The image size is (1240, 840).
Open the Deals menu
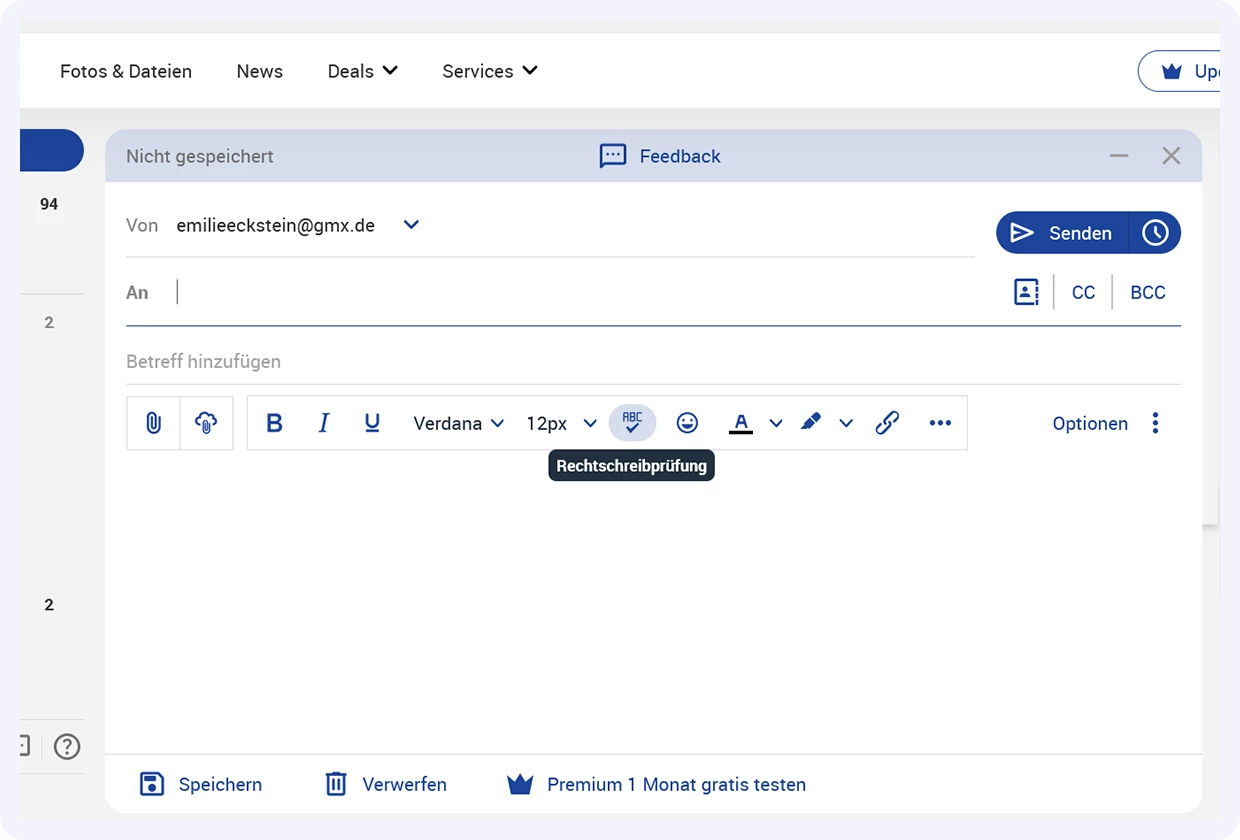(362, 71)
